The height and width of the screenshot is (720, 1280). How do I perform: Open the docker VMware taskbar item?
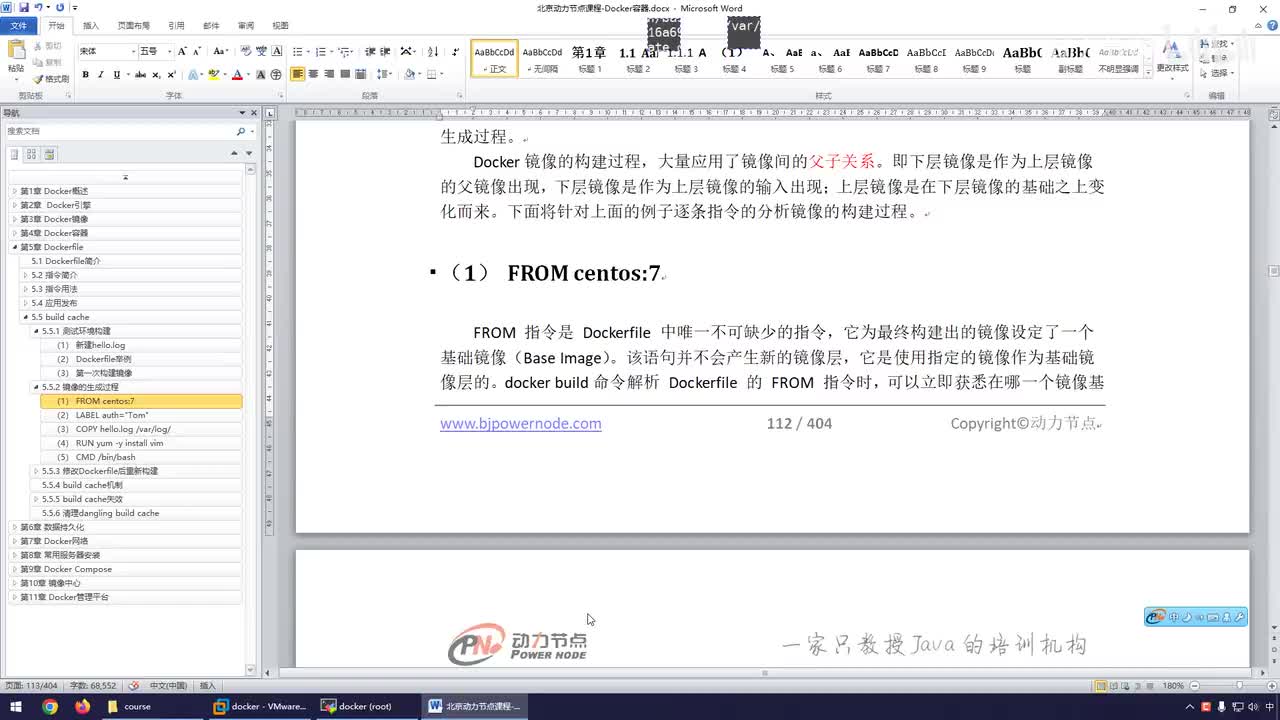(260, 706)
